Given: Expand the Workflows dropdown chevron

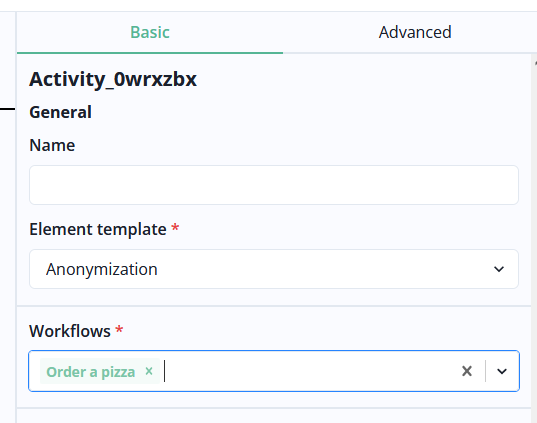Looking at the screenshot, I should click(x=502, y=371).
